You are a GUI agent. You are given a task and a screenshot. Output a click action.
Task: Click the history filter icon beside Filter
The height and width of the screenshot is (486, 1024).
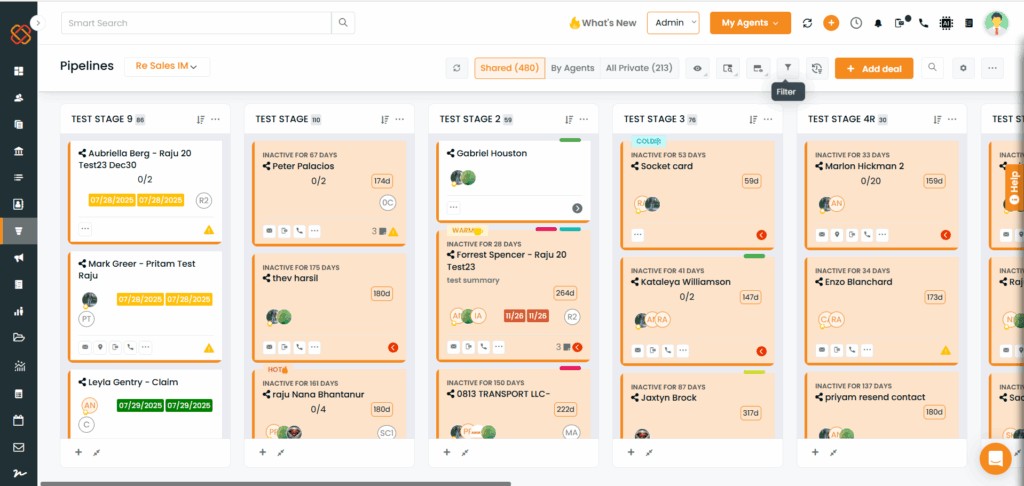pyautogui.click(x=817, y=68)
